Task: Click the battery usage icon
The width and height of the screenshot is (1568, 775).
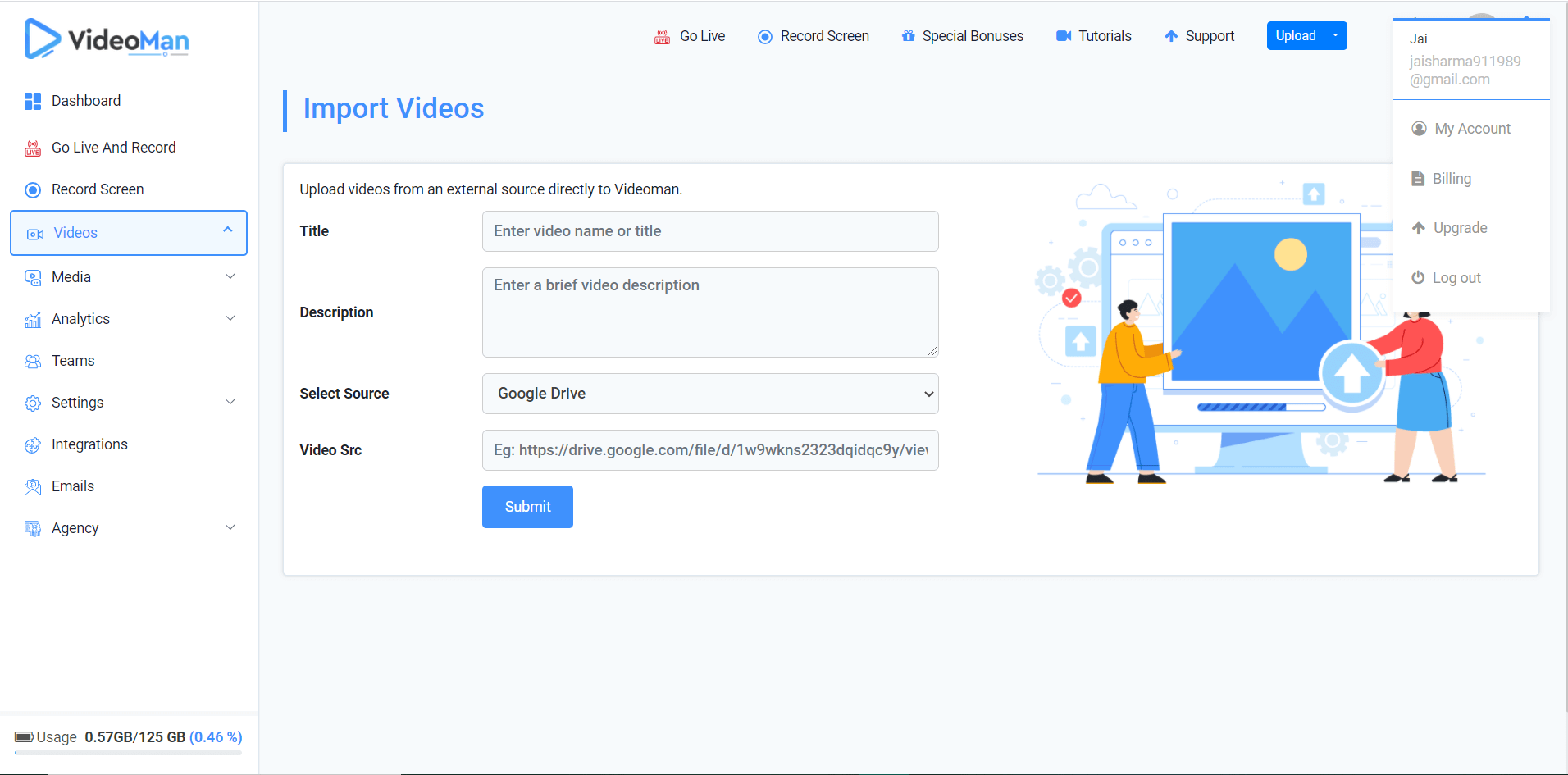Action: tap(24, 736)
